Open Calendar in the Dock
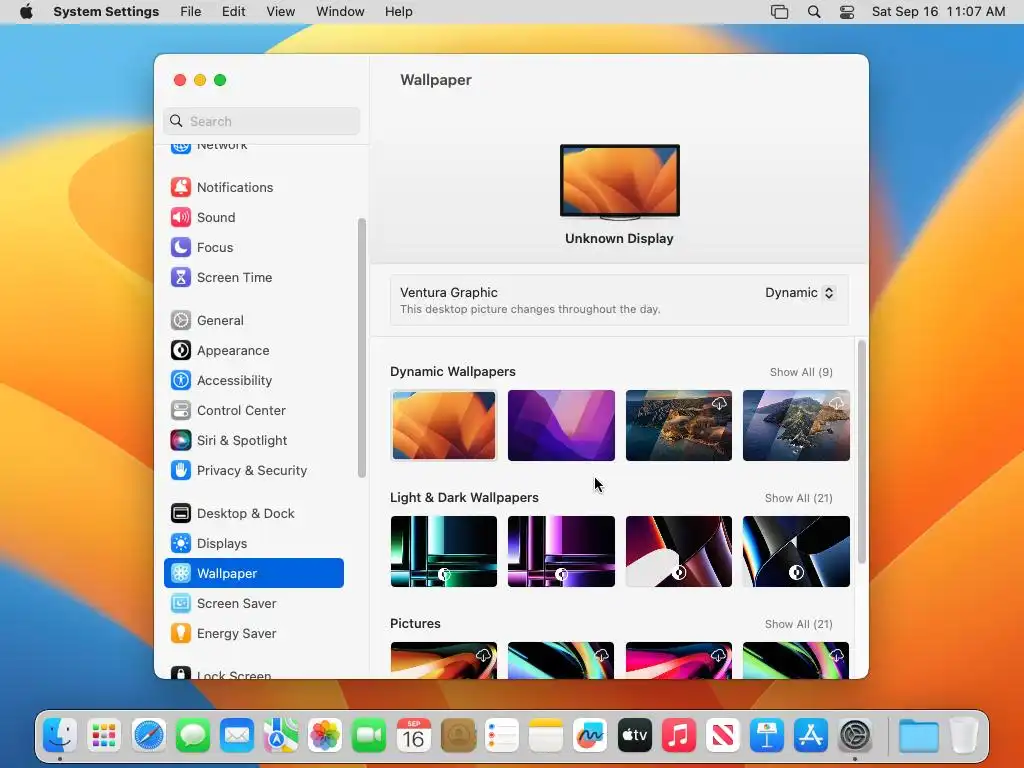This screenshot has width=1024, height=768. click(413, 735)
